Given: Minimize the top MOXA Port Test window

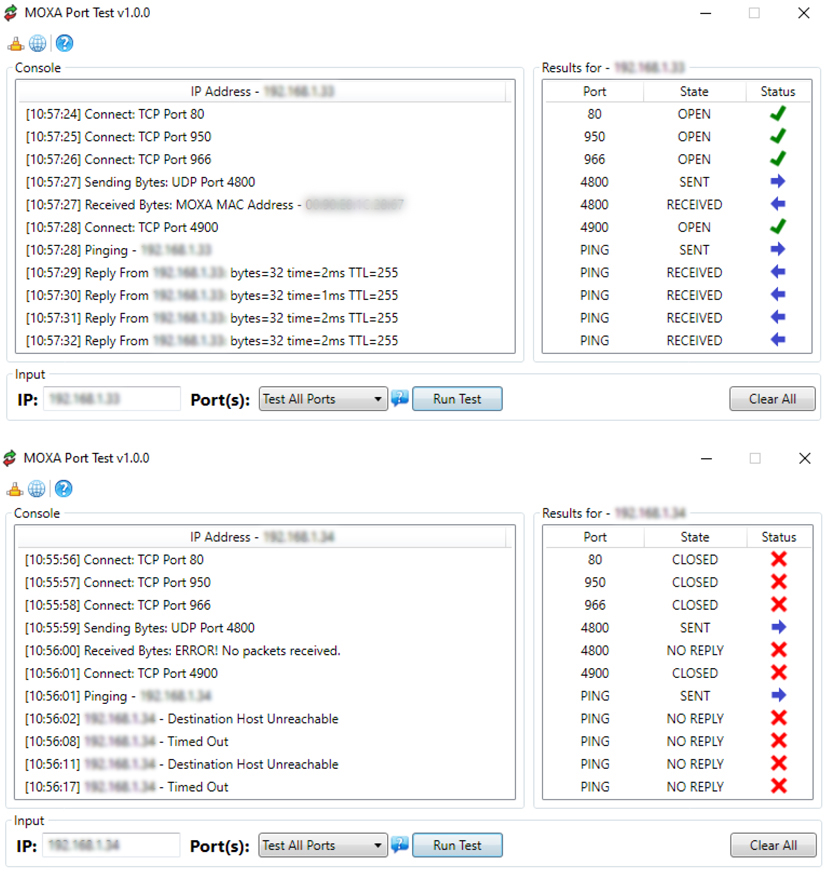Looking at the screenshot, I should coord(706,13).
